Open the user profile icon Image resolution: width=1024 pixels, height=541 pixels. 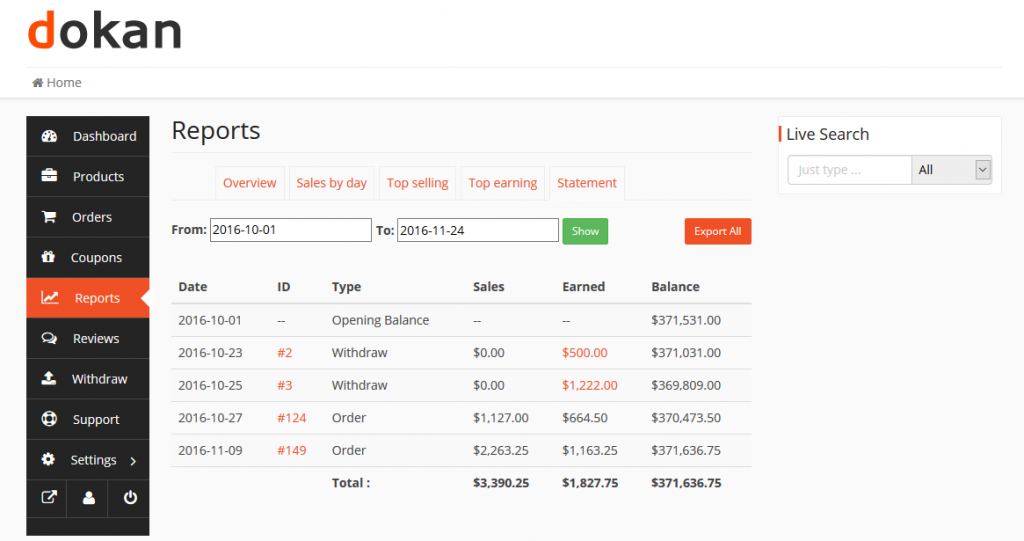[89, 498]
